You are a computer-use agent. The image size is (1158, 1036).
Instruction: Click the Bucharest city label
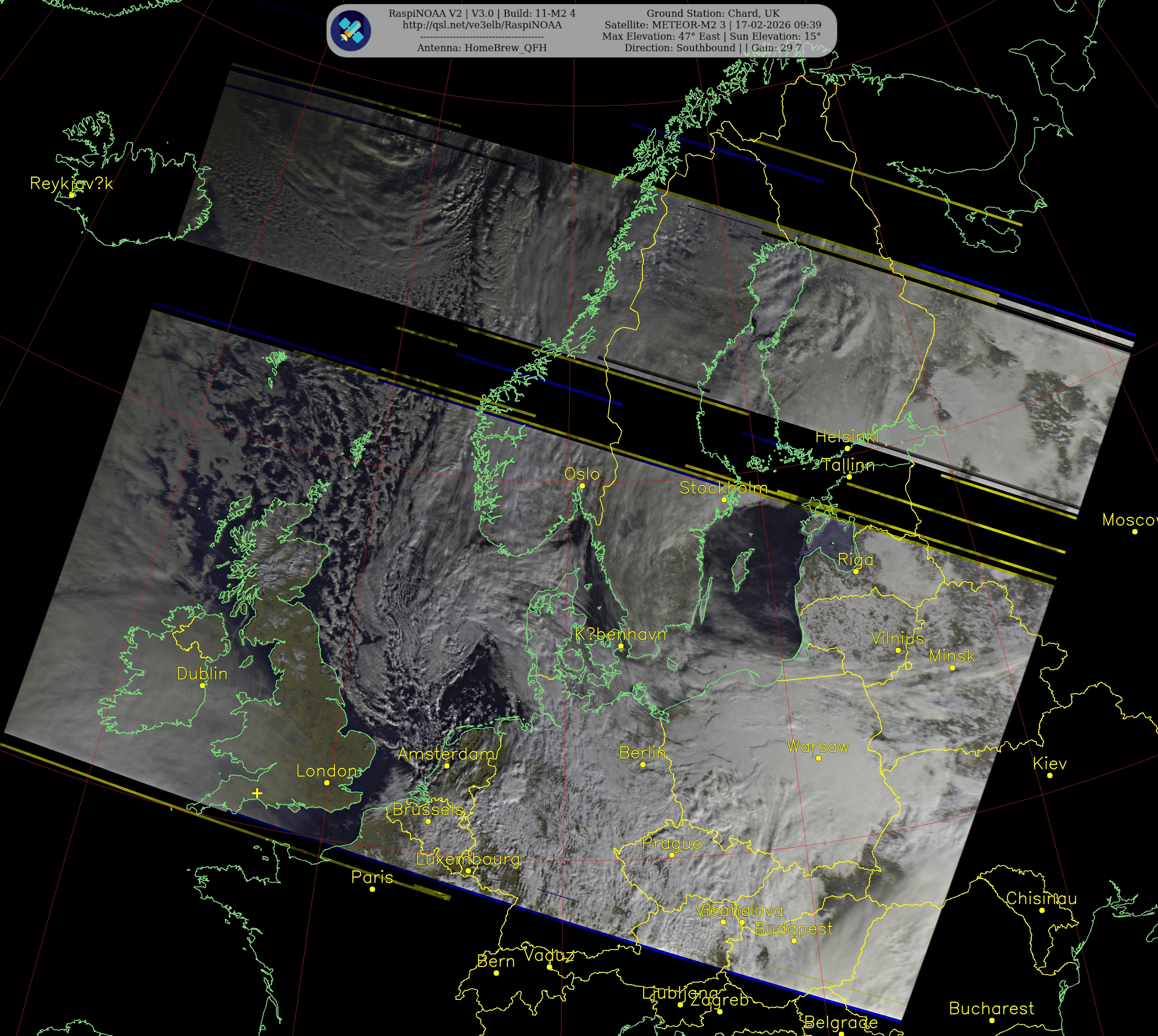991,1009
